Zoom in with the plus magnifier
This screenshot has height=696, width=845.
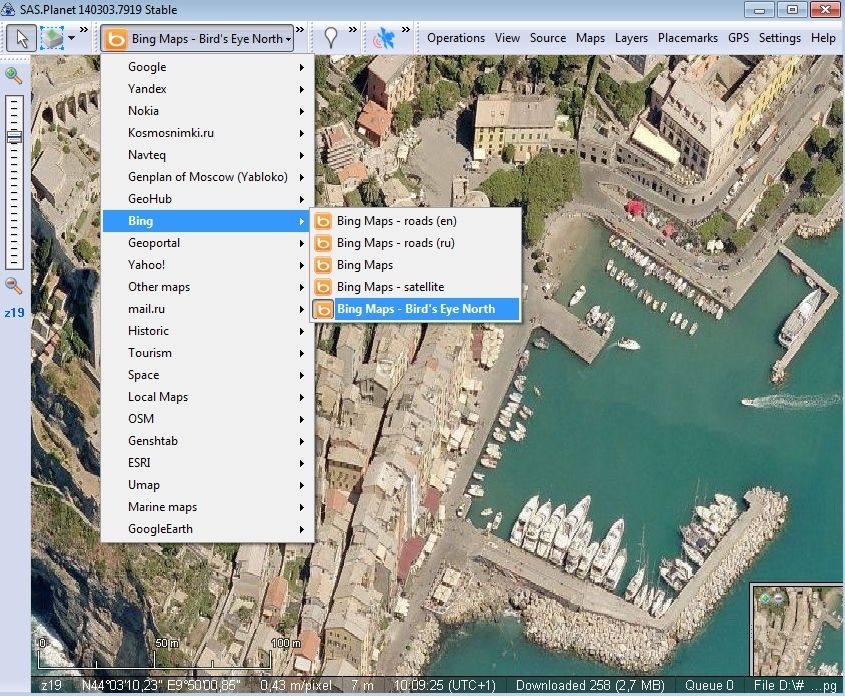14,75
